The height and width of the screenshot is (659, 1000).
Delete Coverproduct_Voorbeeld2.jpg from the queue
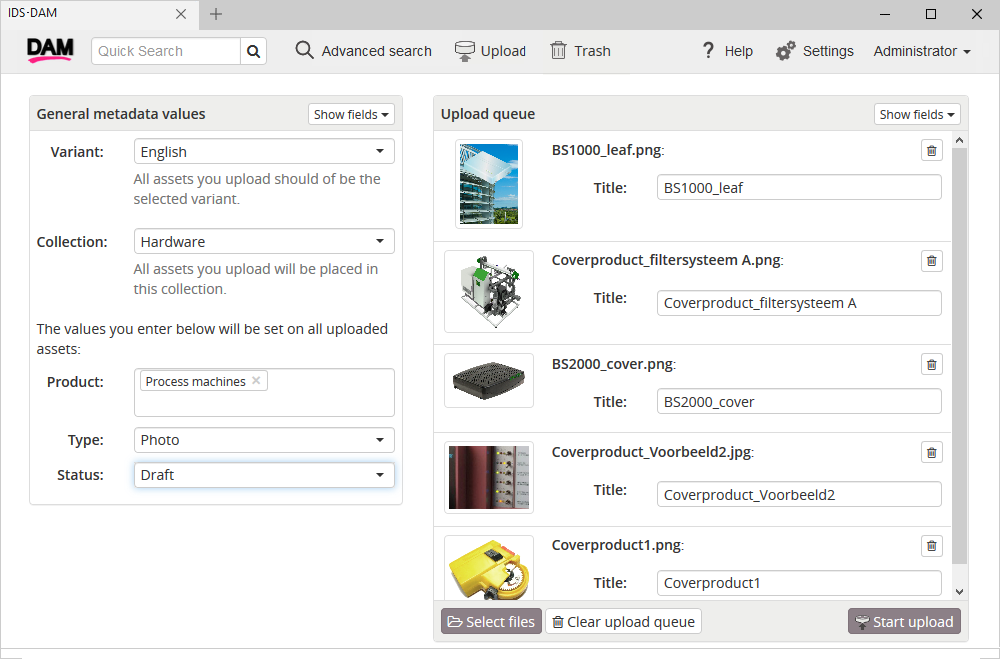point(931,453)
